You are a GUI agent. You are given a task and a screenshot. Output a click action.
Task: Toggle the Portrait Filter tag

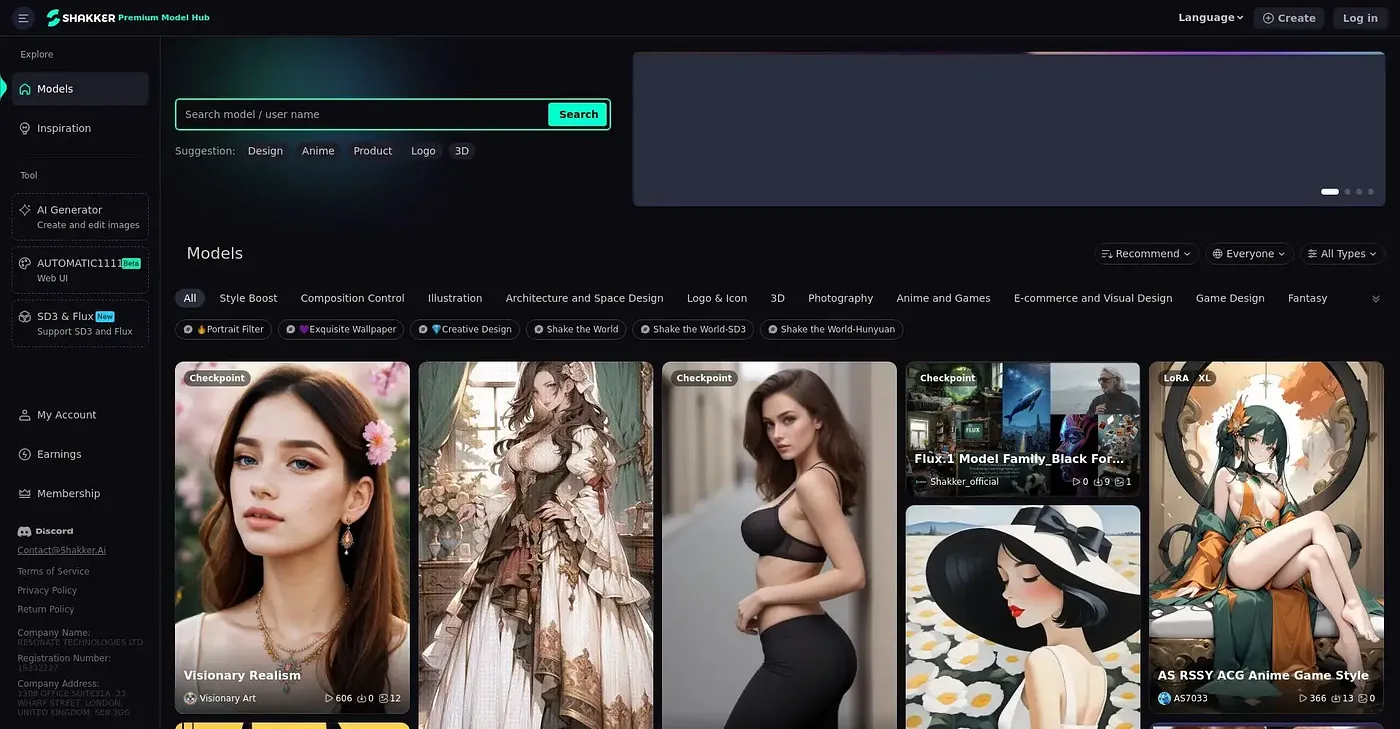pos(223,329)
